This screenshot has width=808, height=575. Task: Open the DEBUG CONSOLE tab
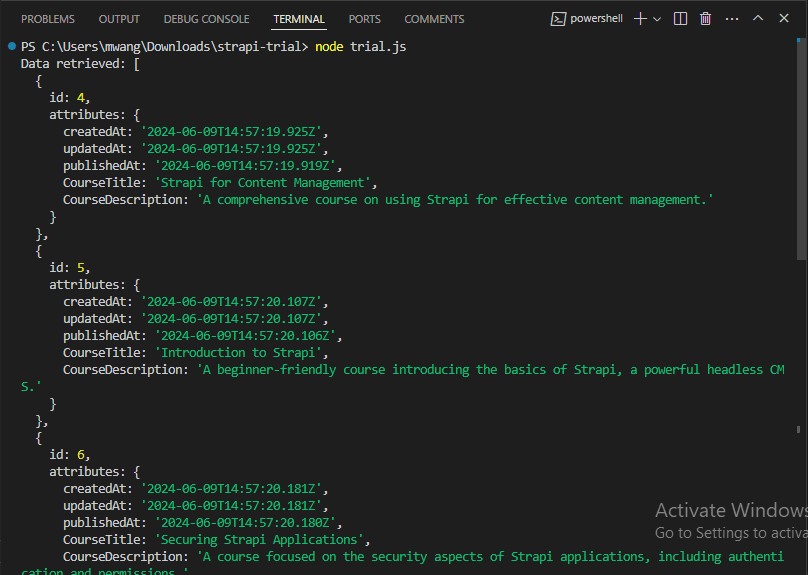pyautogui.click(x=206, y=19)
